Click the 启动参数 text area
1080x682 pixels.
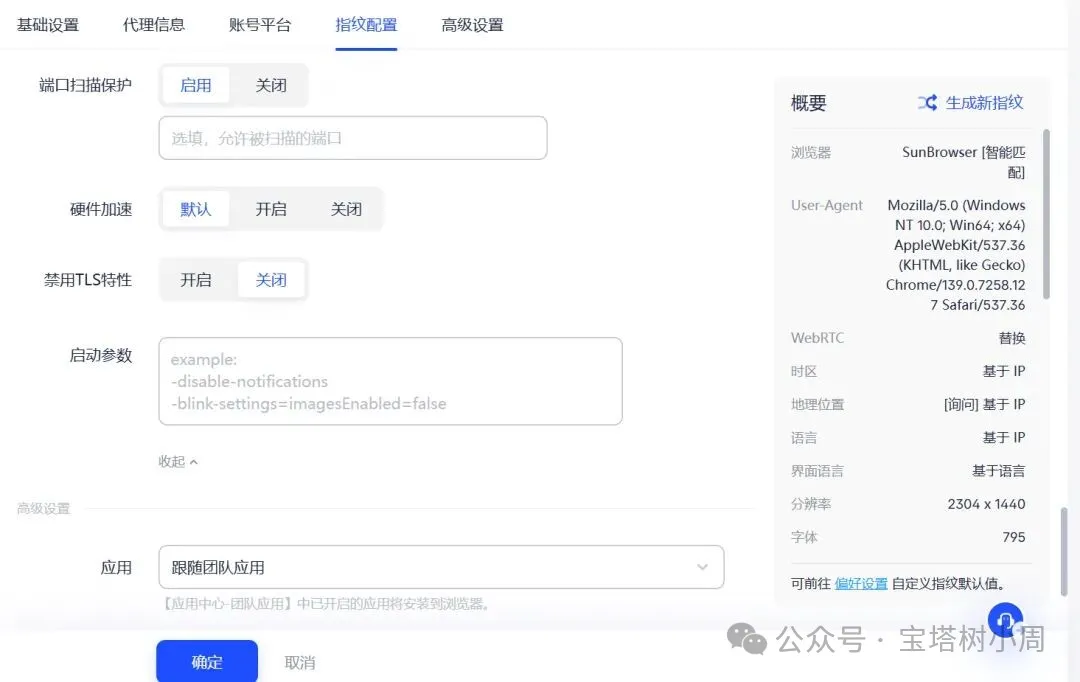coord(390,381)
